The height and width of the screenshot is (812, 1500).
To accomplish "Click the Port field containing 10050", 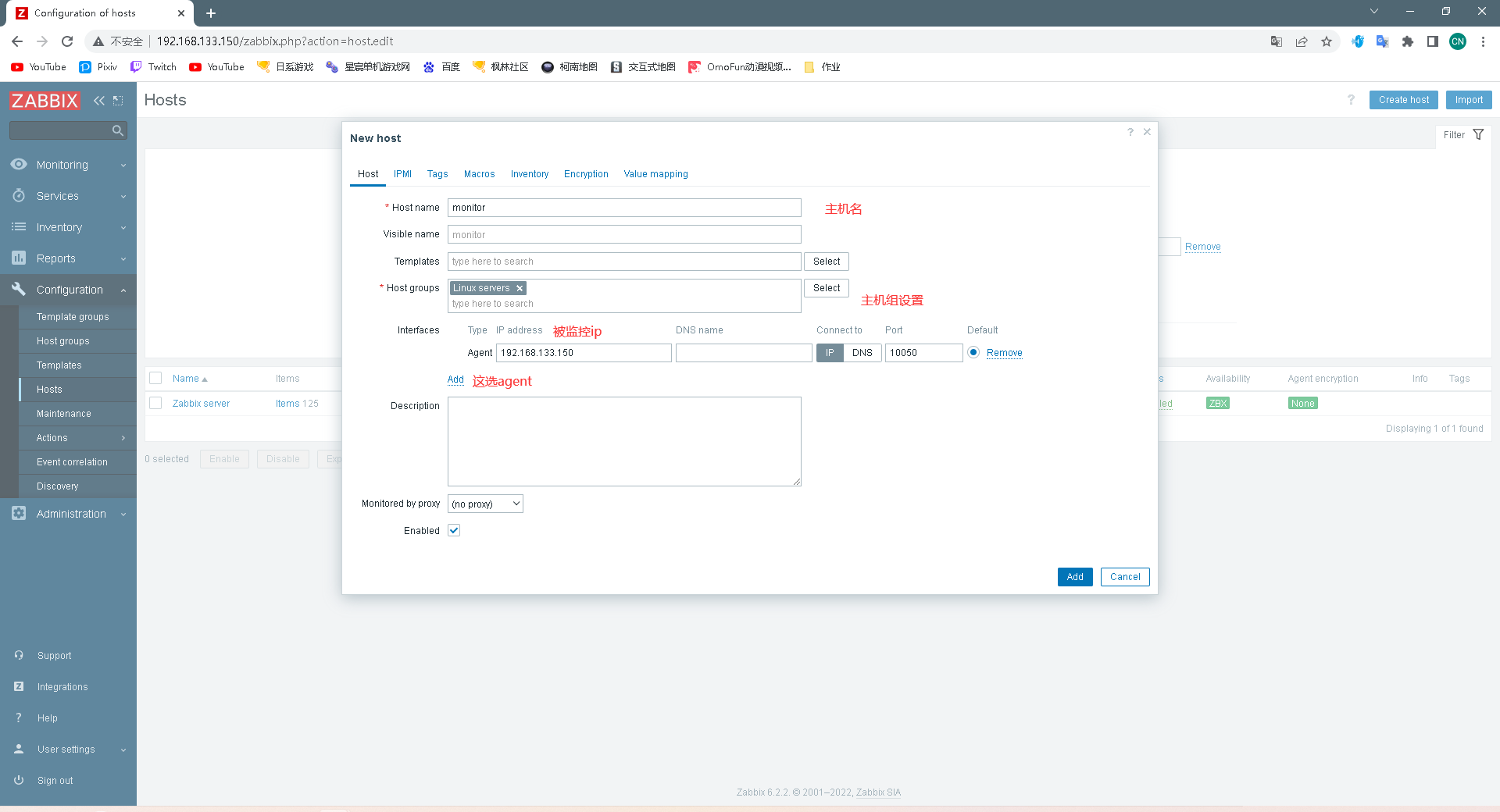I will [x=923, y=353].
